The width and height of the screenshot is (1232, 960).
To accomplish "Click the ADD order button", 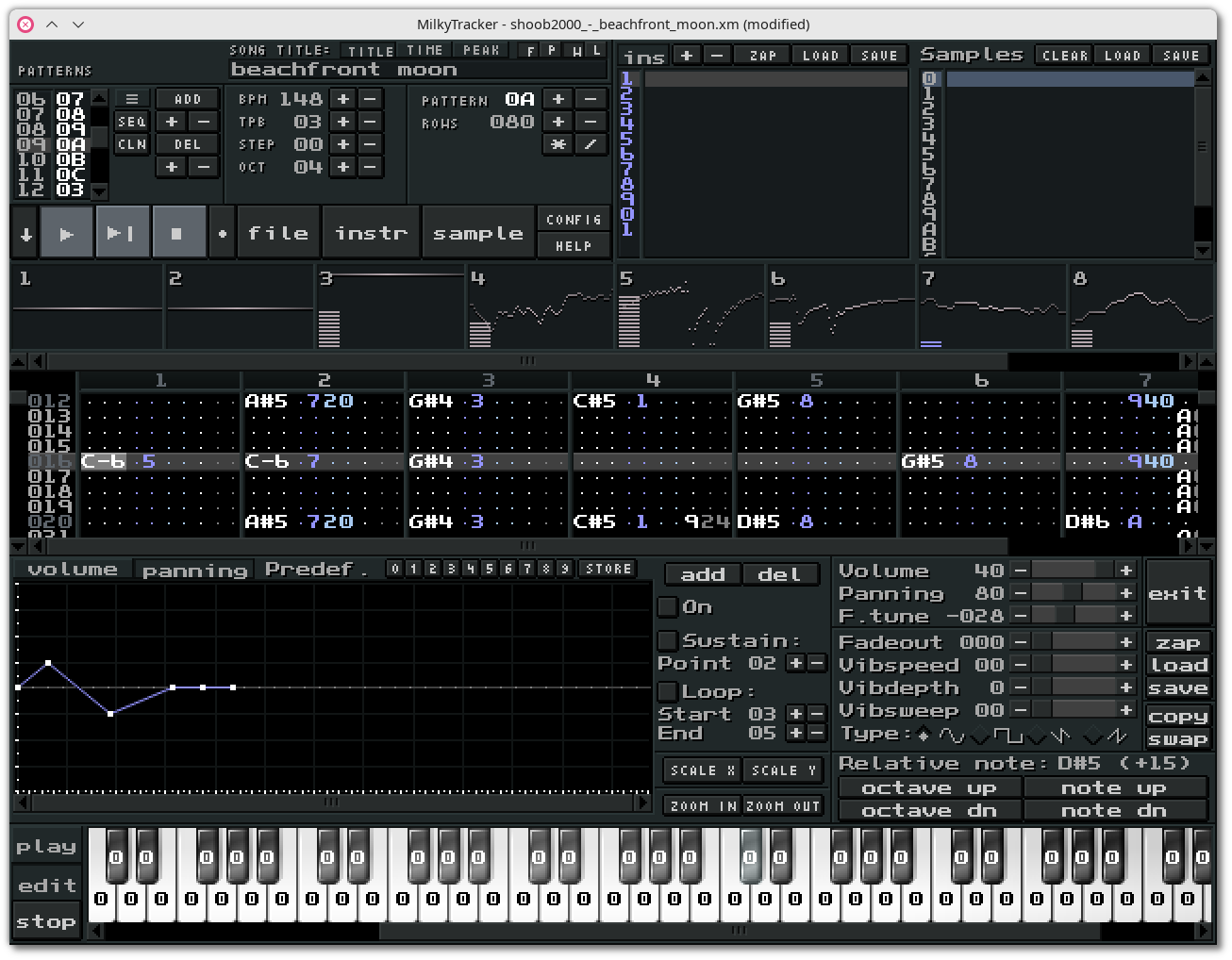I will tap(188, 99).
